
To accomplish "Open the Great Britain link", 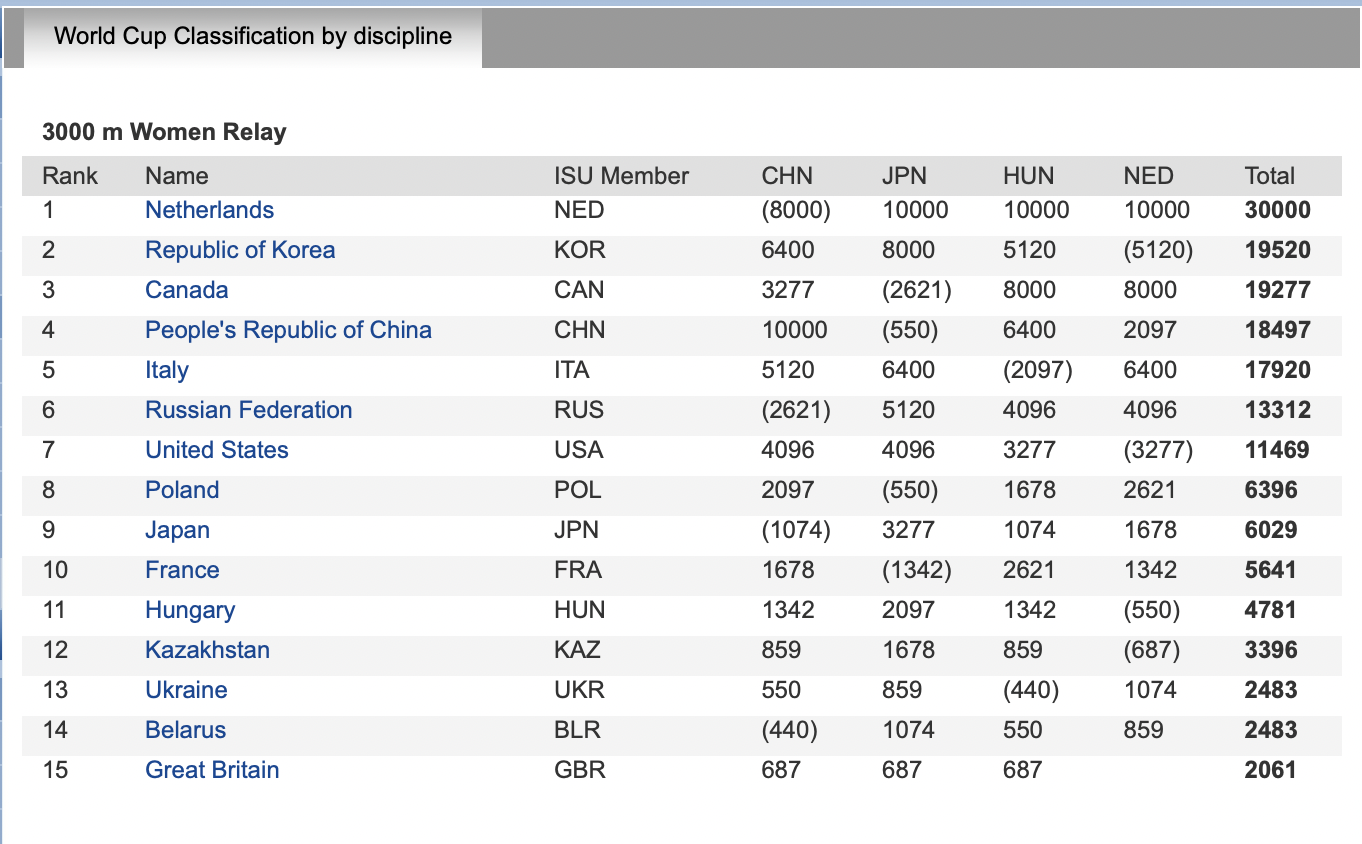I will click(x=212, y=770).
